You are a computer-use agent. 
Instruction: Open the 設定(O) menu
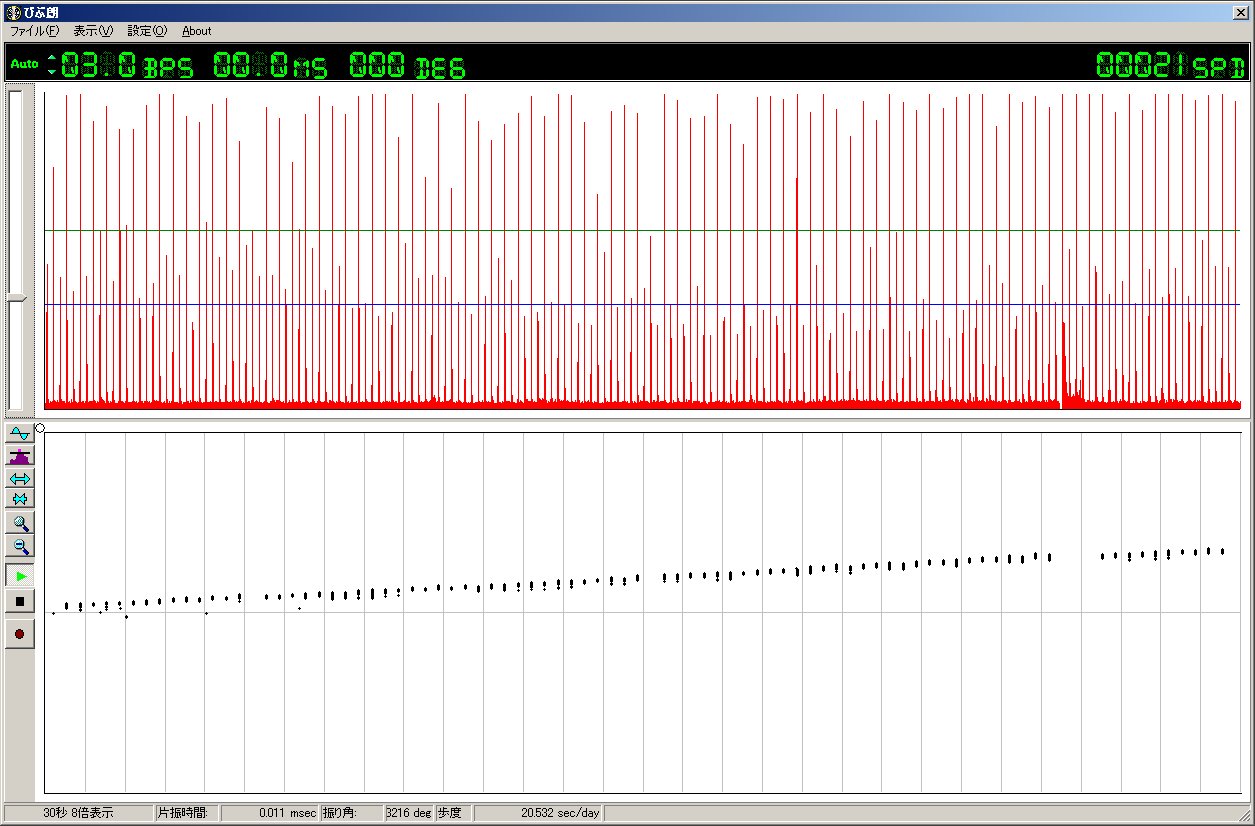pos(147,31)
